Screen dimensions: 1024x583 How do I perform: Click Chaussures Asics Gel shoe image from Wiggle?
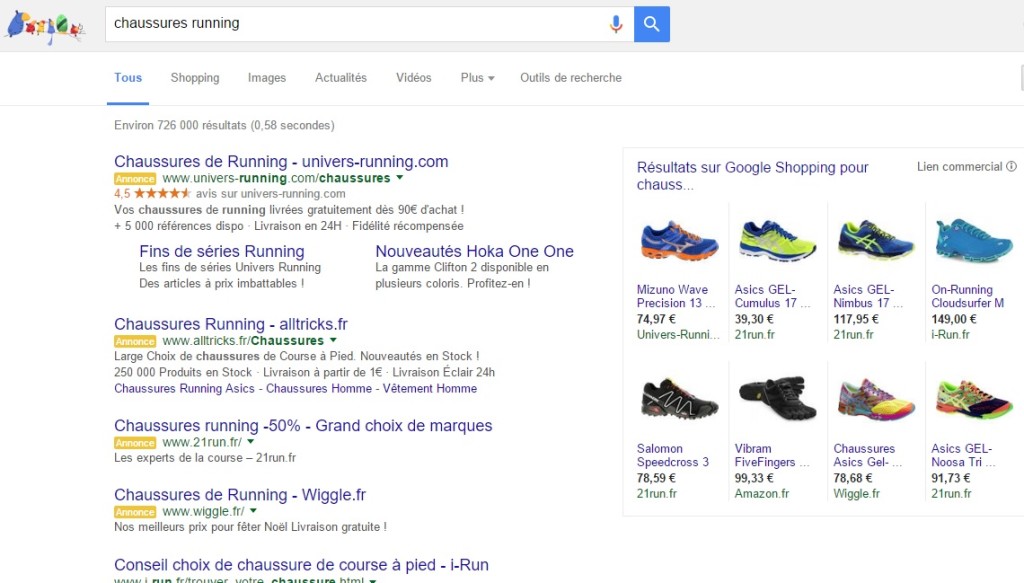[876, 398]
